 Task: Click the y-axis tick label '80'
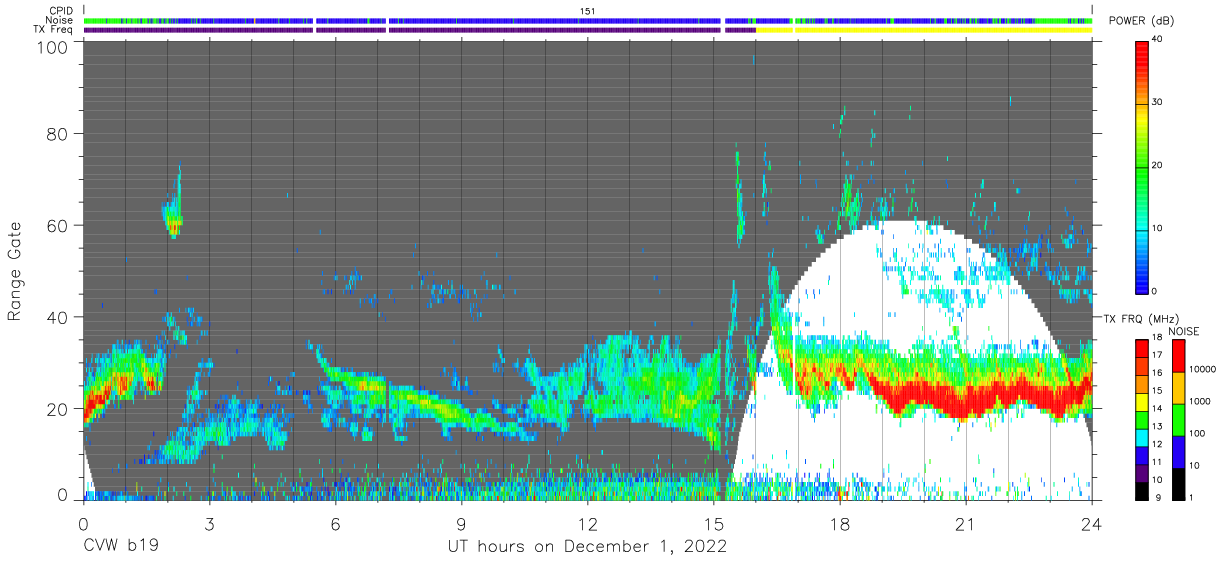click(x=60, y=134)
